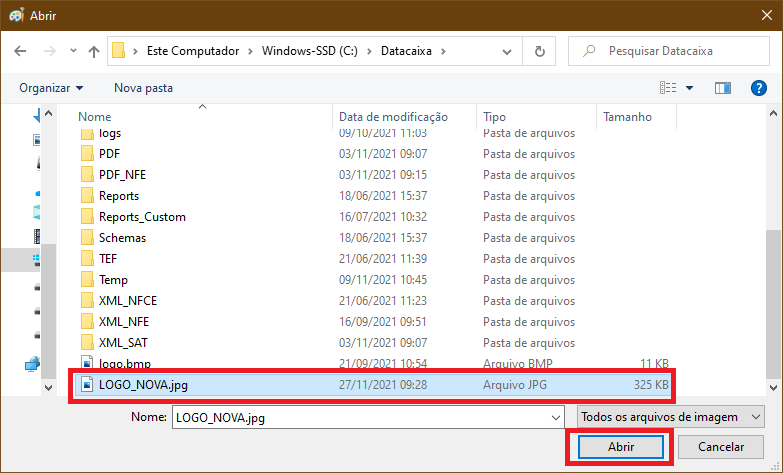Click the back navigation arrow
Viewport: 783px width, 473px height.
(x=20, y=50)
